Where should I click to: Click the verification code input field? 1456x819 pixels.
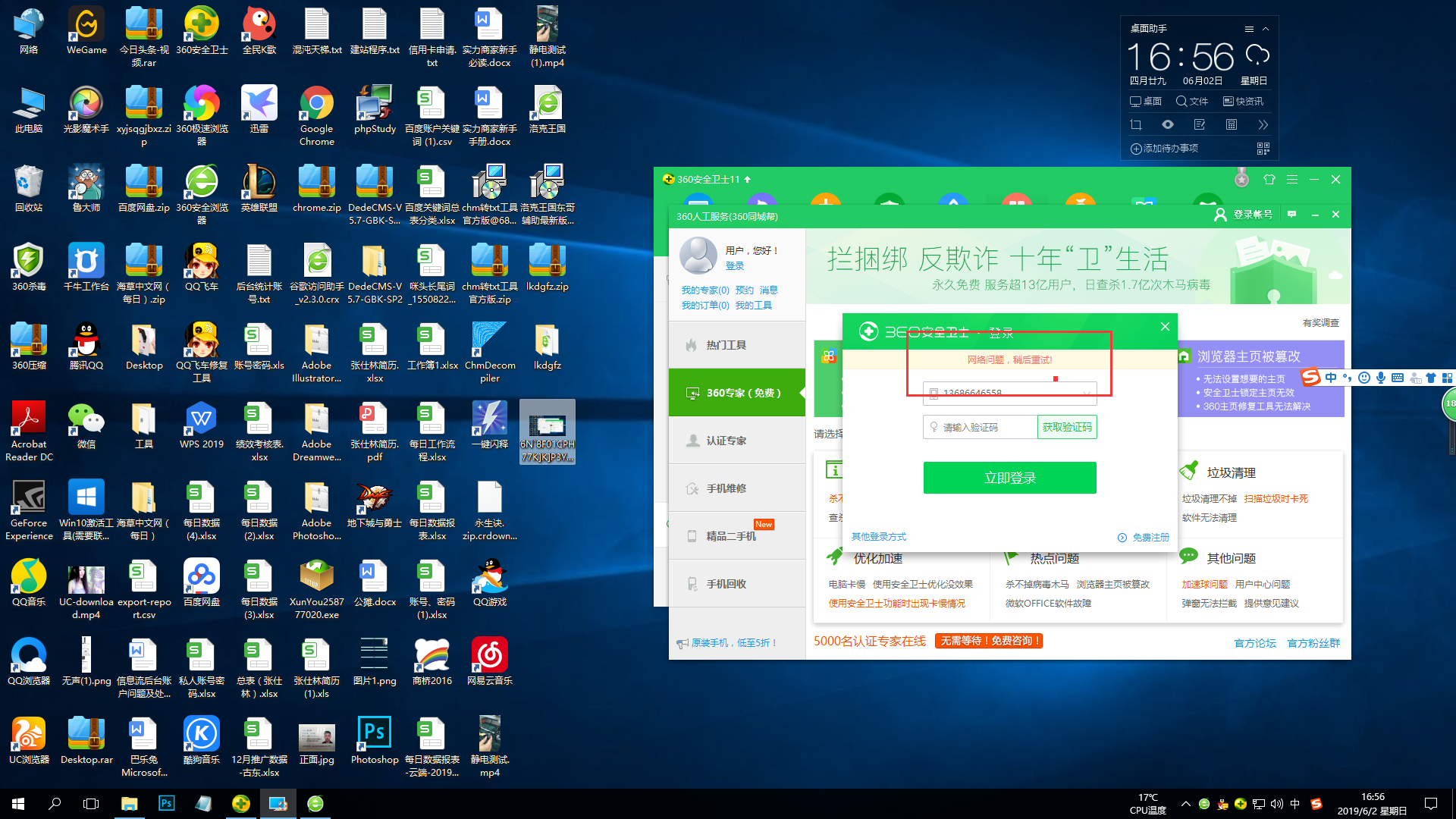point(979,427)
